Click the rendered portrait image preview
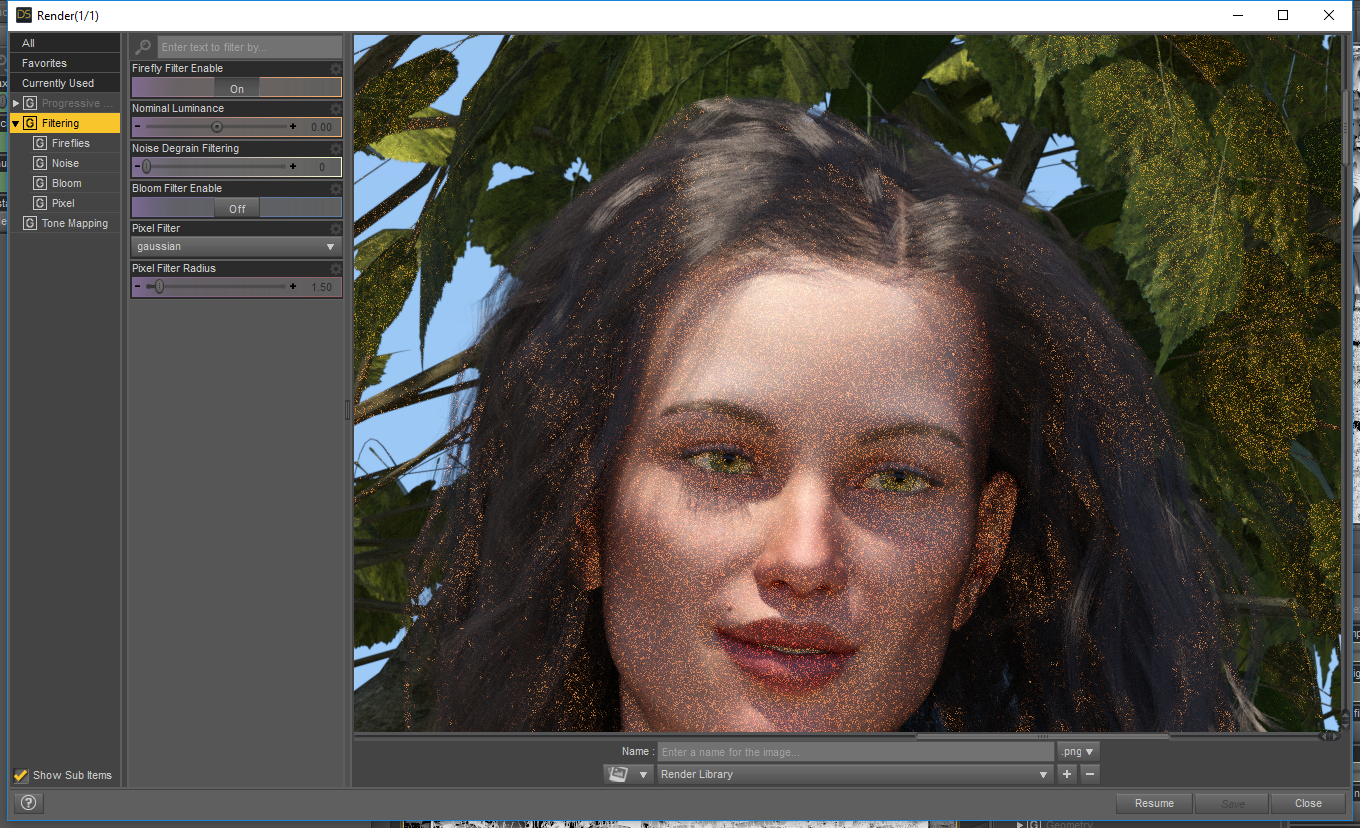This screenshot has height=828, width=1360. point(848,382)
